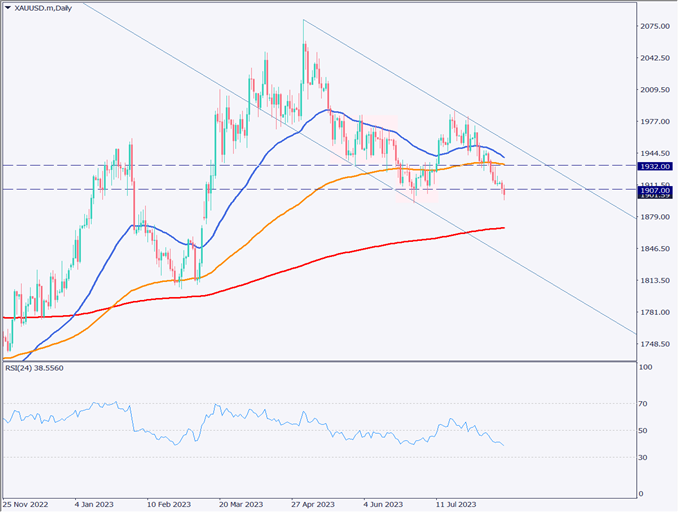Click the triangle arrow beside XAUUSD.m

pyautogui.click(x=7, y=8)
